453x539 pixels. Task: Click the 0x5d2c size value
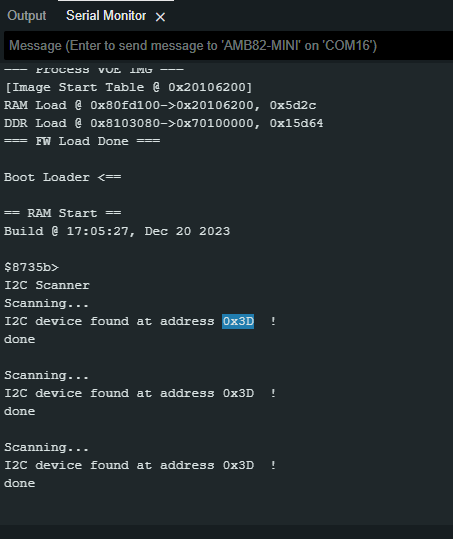pos(293,105)
